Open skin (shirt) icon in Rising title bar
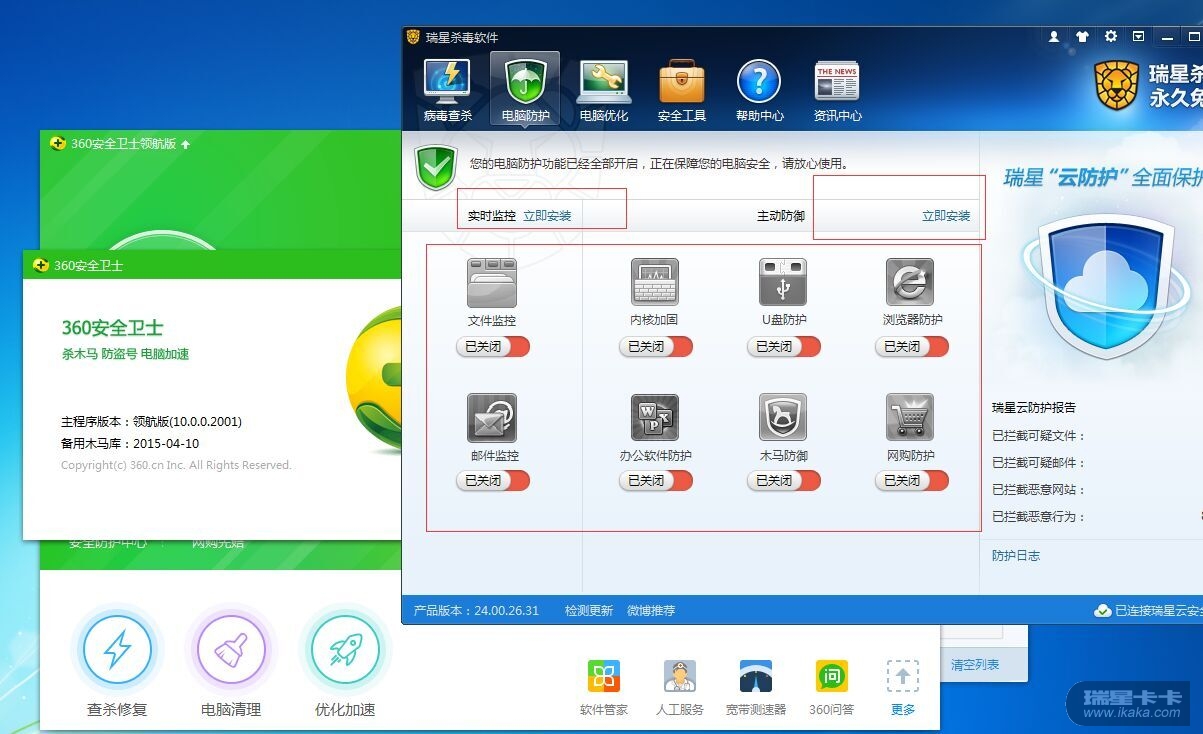Screen dimensions: 1203x734 (x=1082, y=36)
